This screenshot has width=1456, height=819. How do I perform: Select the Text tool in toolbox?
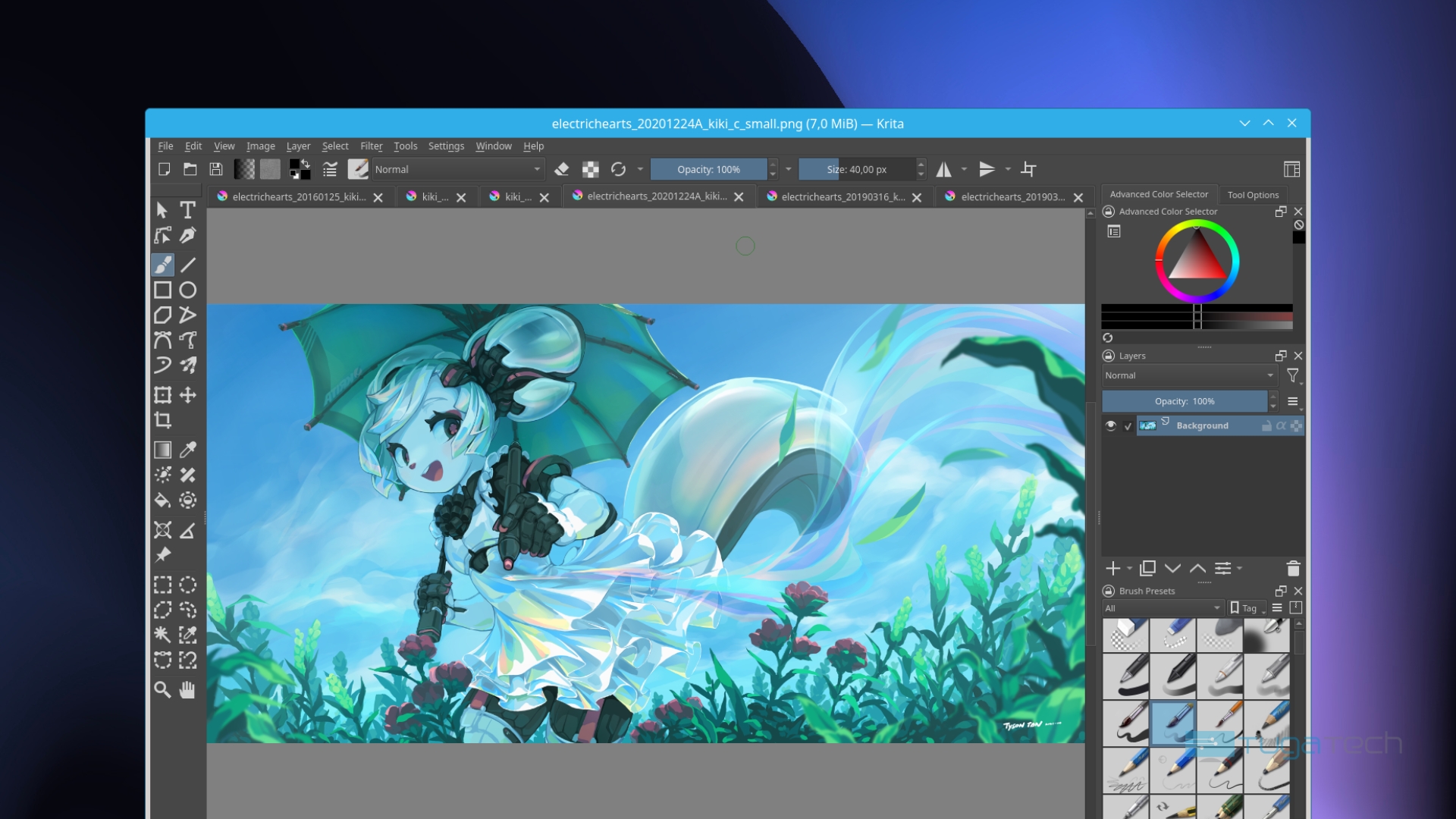coord(187,210)
